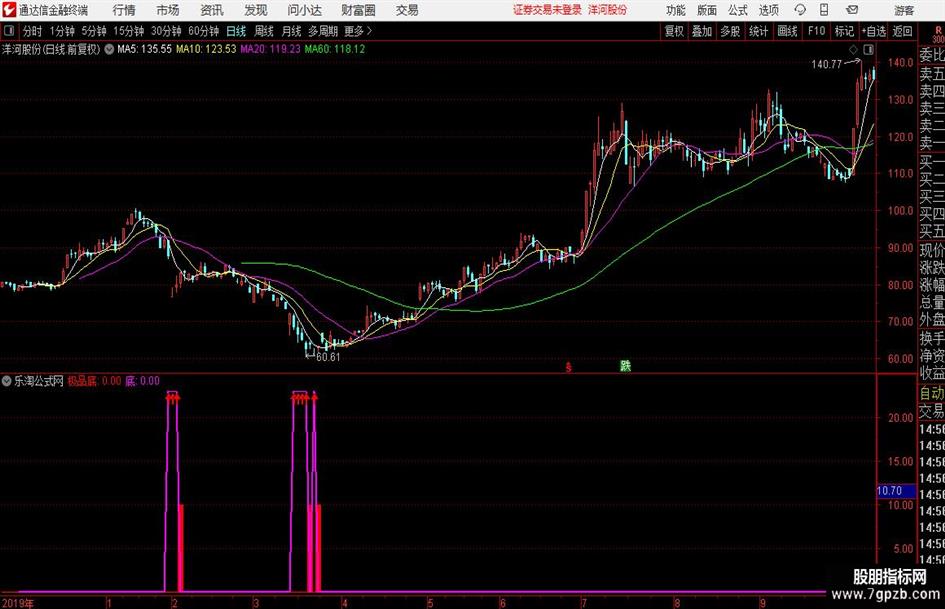945x609 pixels.
Task: Click the green 跌 marker on chart bottom
Action: point(626,366)
